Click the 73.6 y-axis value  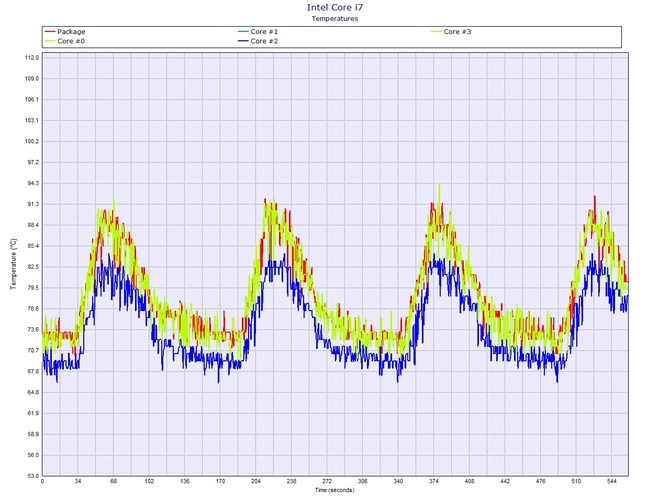pos(32,330)
